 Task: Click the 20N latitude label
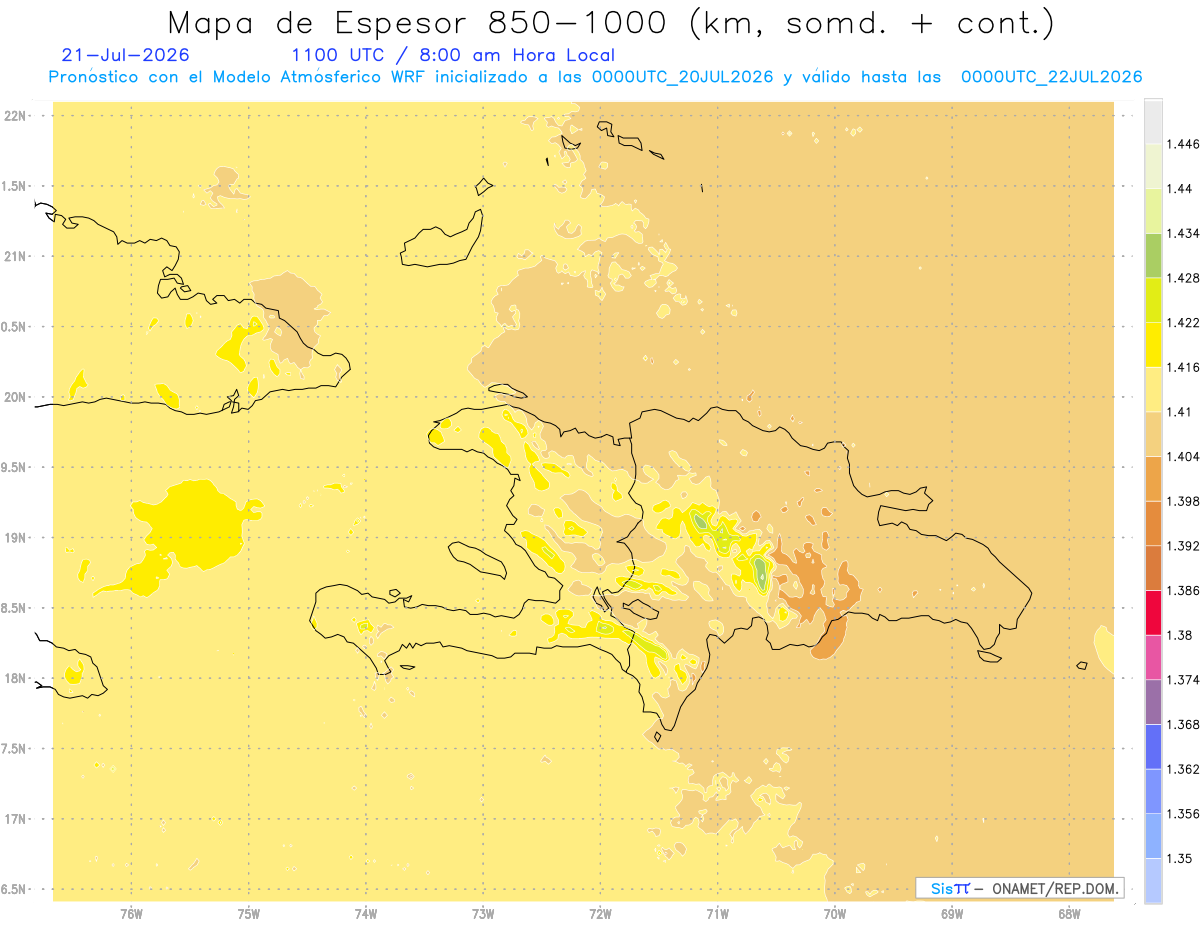click(16, 398)
